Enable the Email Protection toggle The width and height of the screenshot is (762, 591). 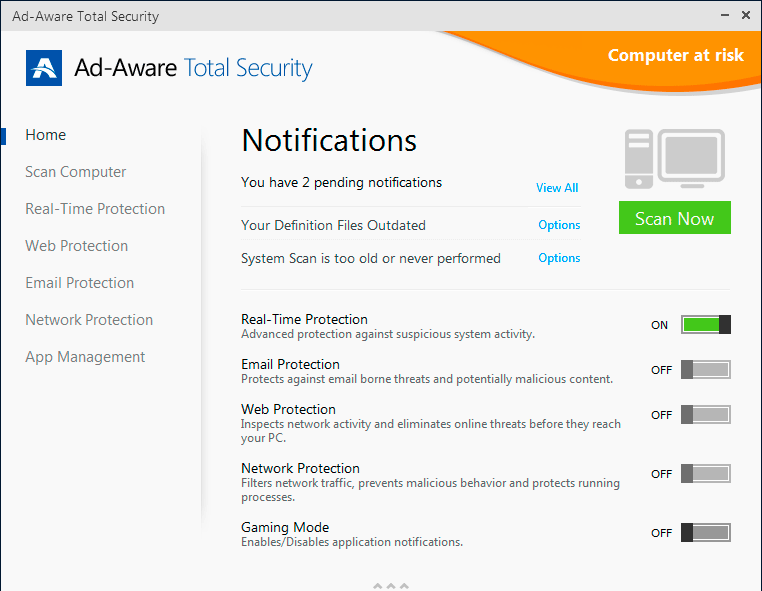[x=706, y=370]
